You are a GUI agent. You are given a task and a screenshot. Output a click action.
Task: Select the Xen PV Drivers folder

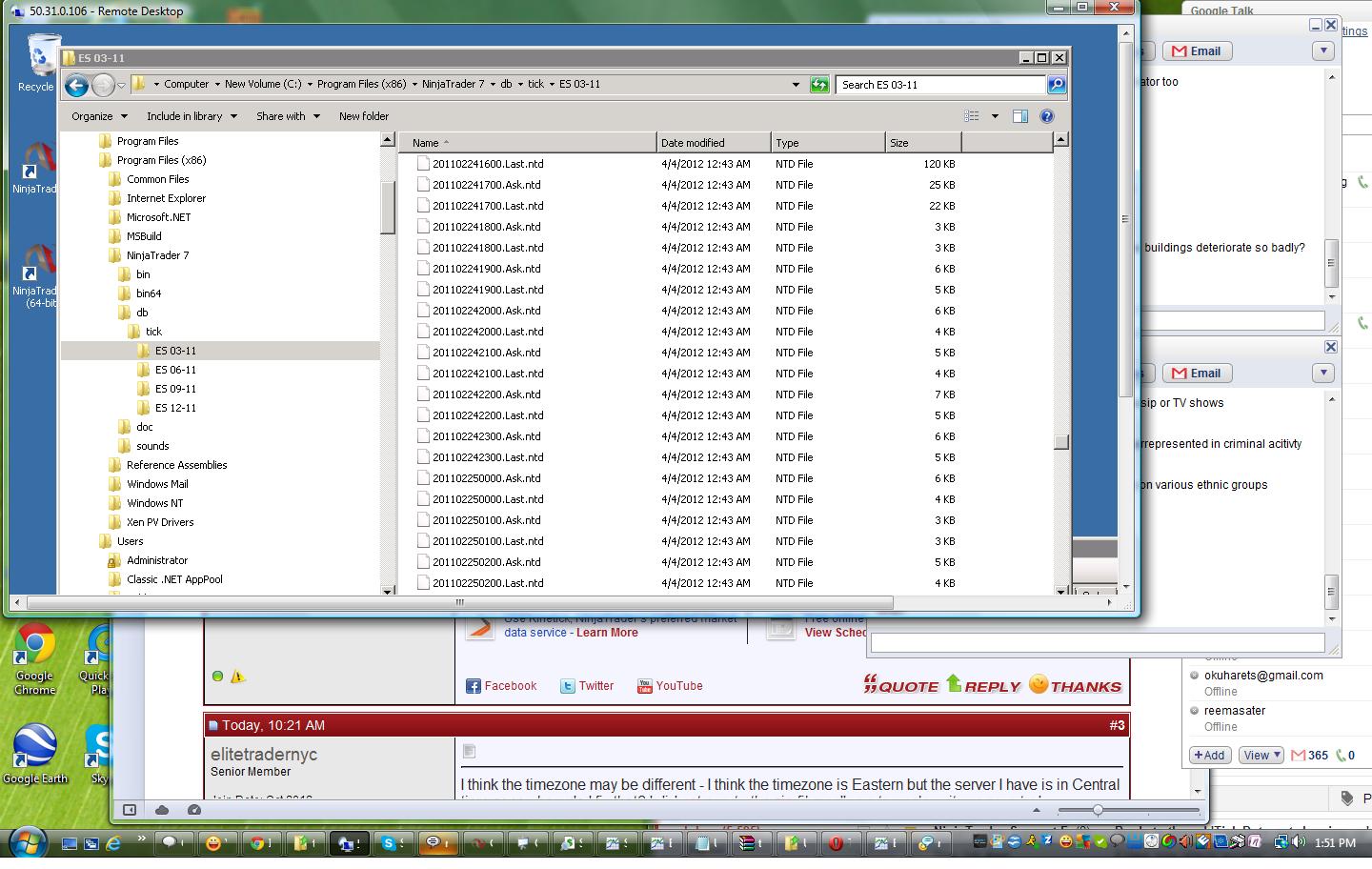tap(160, 522)
